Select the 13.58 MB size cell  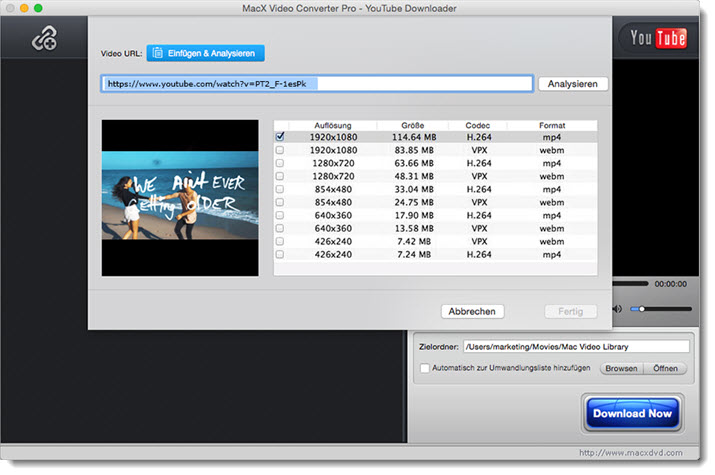coord(414,228)
